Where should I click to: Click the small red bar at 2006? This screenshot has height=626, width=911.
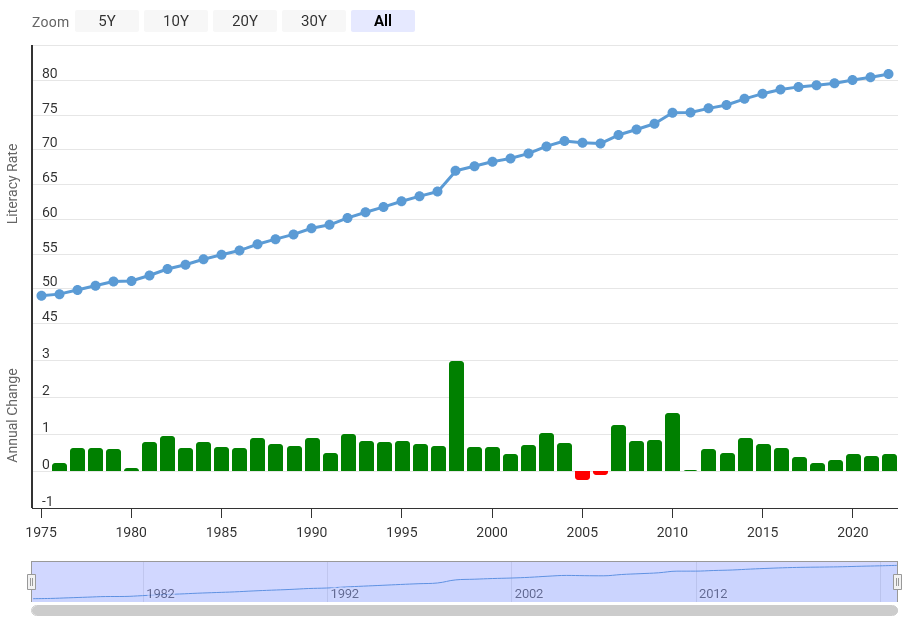click(600, 473)
